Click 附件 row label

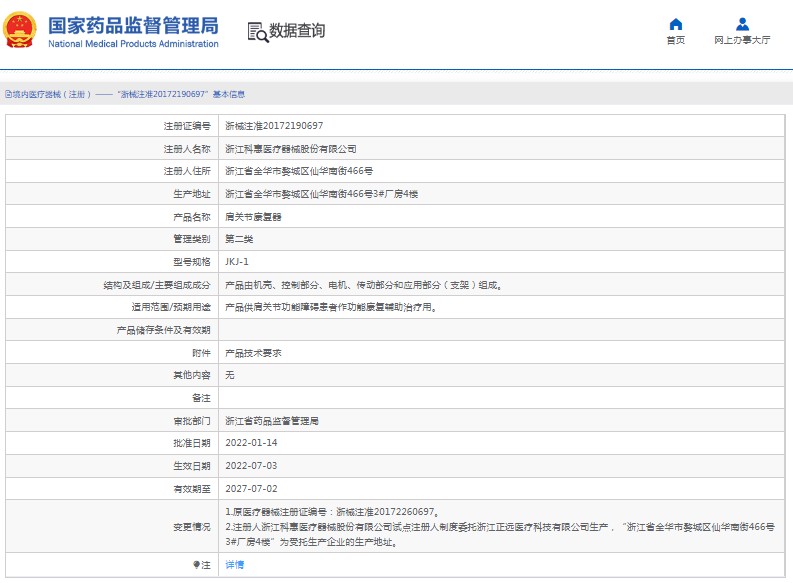click(201, 353)
